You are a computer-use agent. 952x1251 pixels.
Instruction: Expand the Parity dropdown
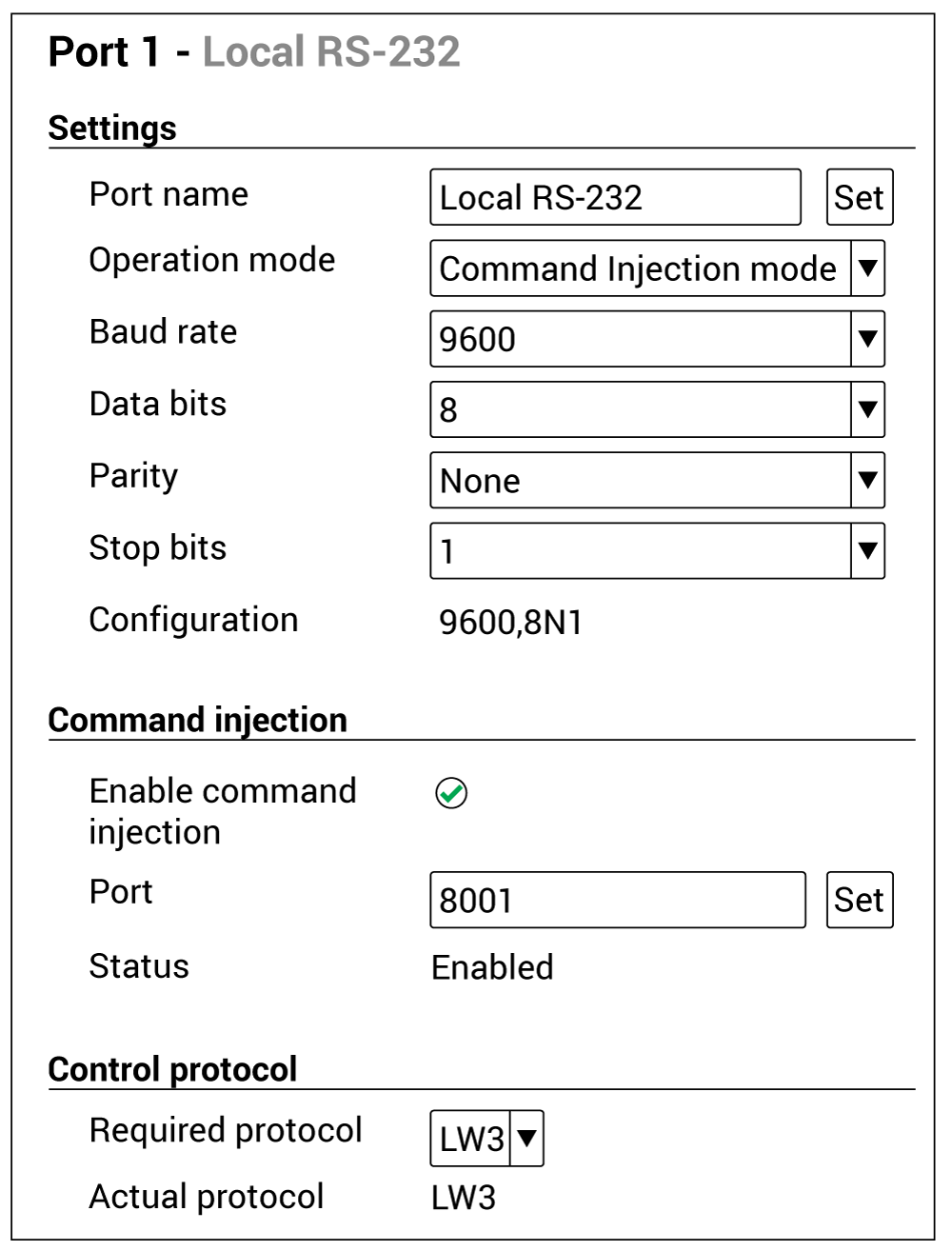867,480
